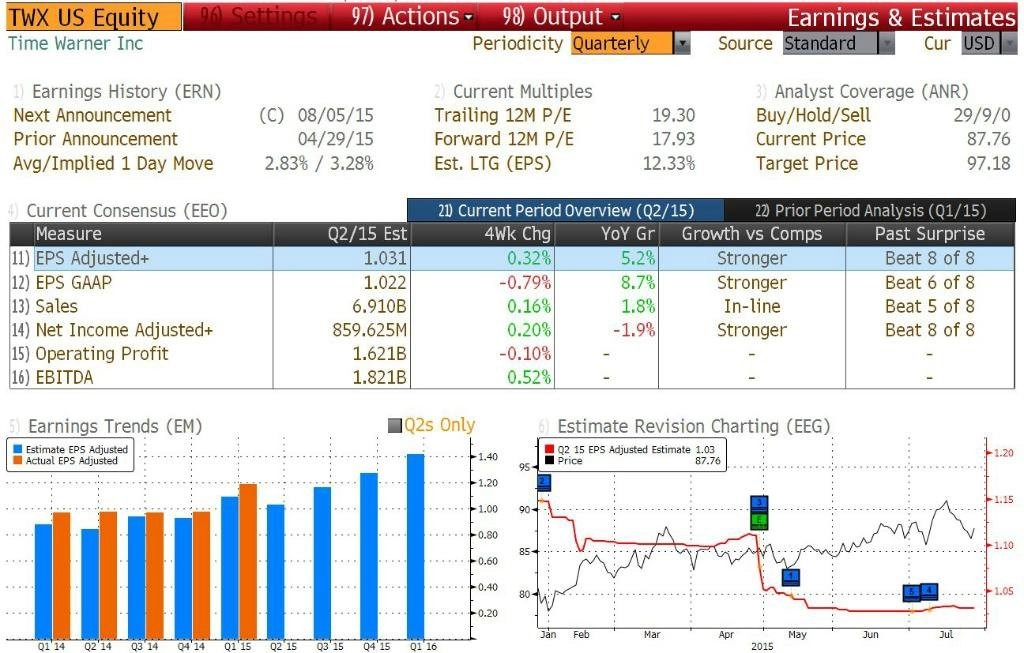Viewport: 1024px width, 653px height.
Task: Open Analyst Coverage (ANR) link
Action: (871, 91)
